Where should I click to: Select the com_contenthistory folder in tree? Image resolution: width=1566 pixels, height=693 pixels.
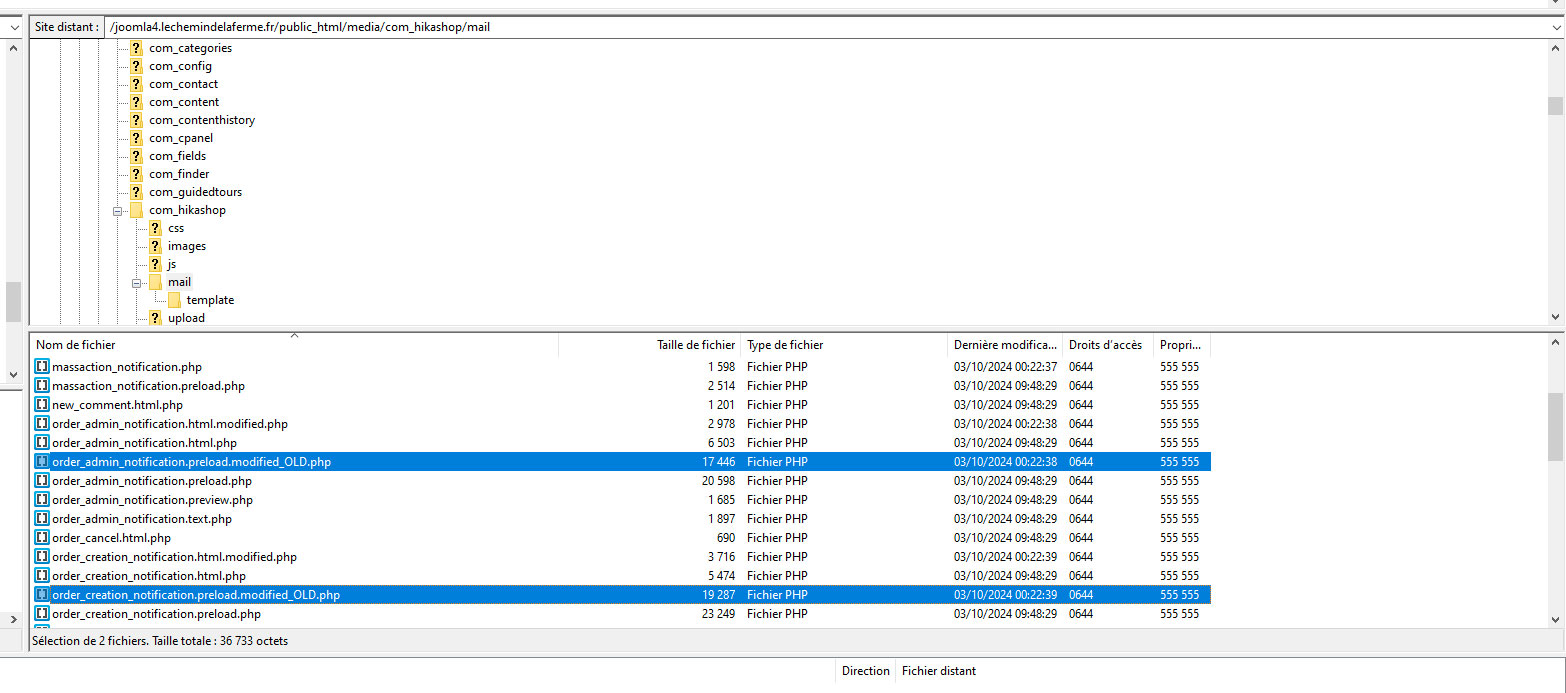point(202,120)
